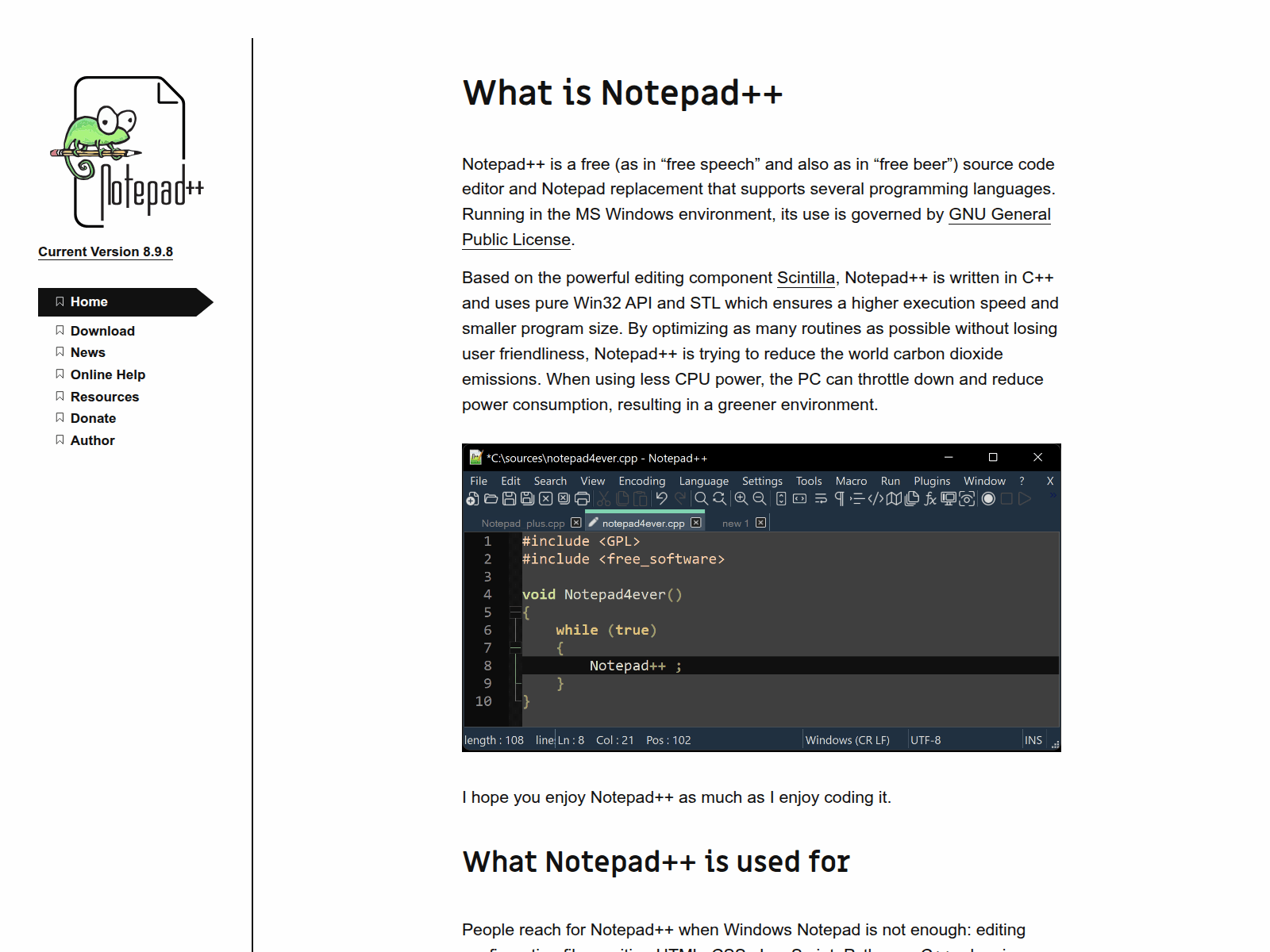The height and width of the screenshot is (952, 1270).
Task: Go to the Home sidebar item
Action: point(125,302)
